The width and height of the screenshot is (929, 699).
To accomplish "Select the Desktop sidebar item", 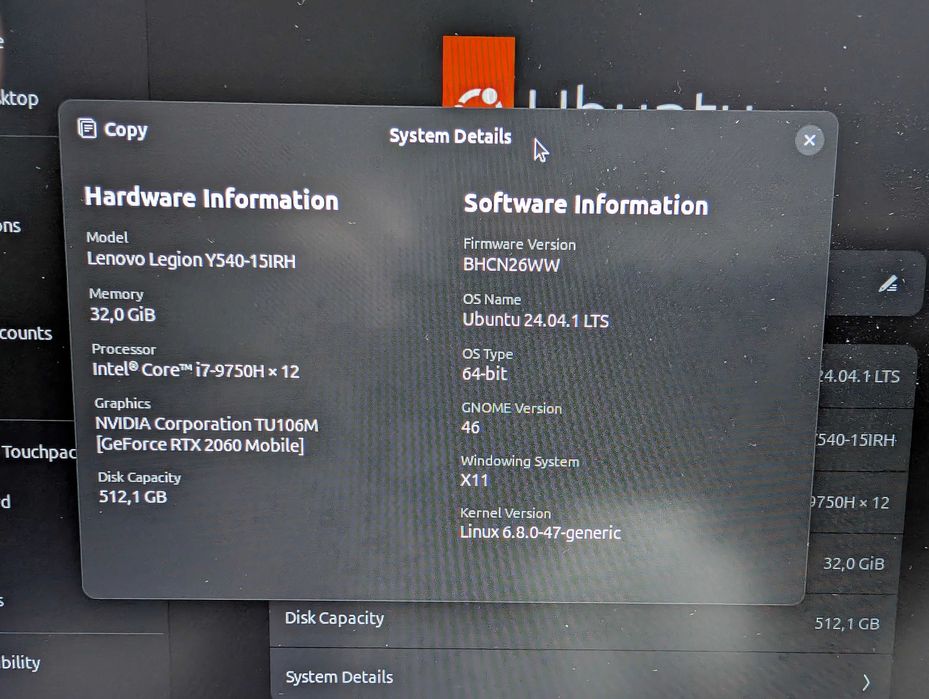I will tap(19, 99).
